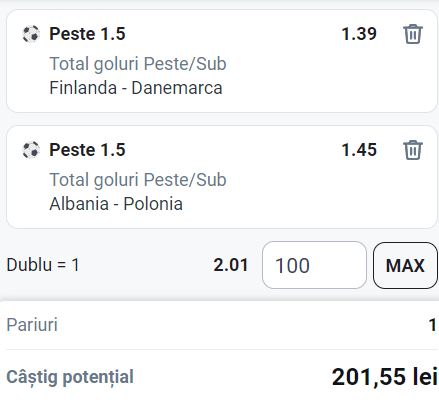This screenshot has width=439, height=403.
Task: Select the 1.39 odds value
Action: (359, 34)
